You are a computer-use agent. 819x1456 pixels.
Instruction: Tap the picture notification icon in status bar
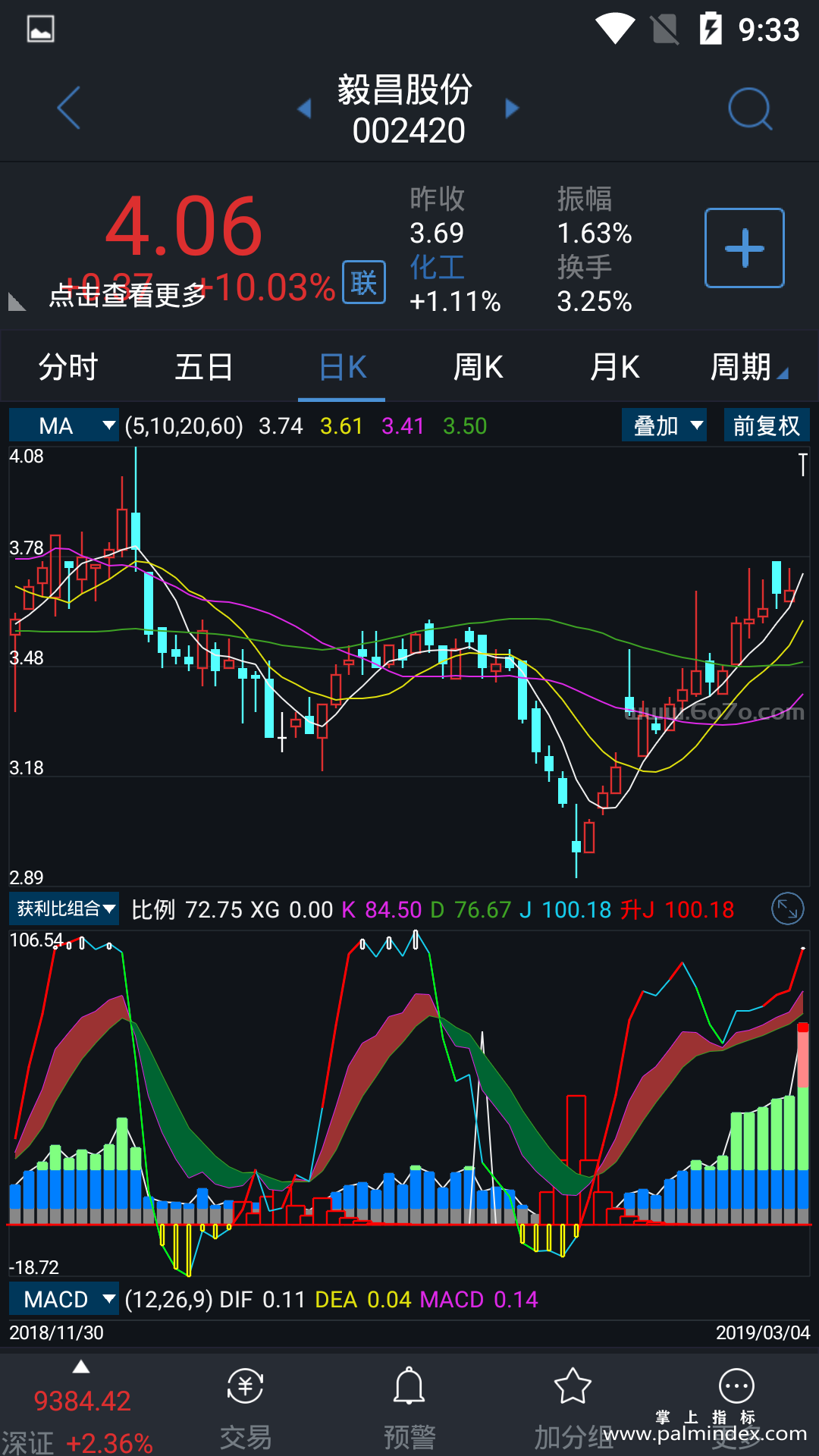pos(40,29)
